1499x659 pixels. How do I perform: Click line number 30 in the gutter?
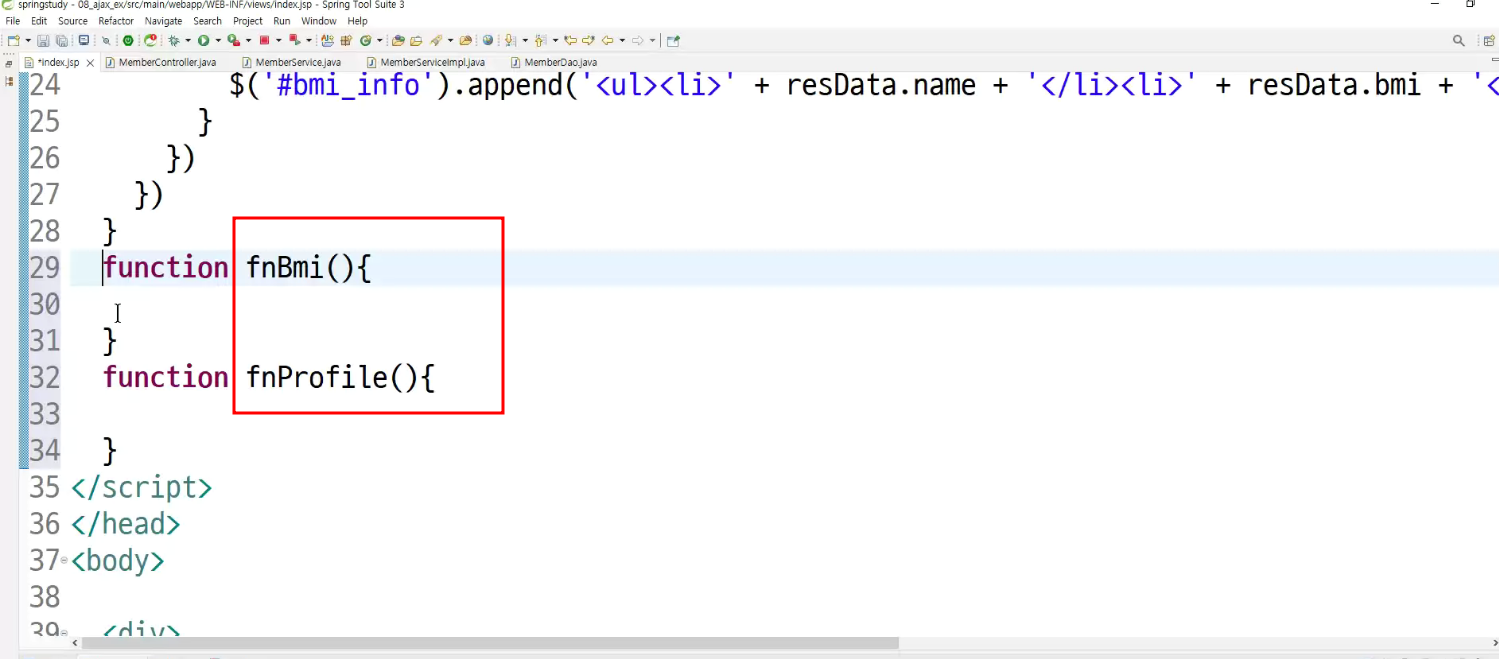click(44, 304)
